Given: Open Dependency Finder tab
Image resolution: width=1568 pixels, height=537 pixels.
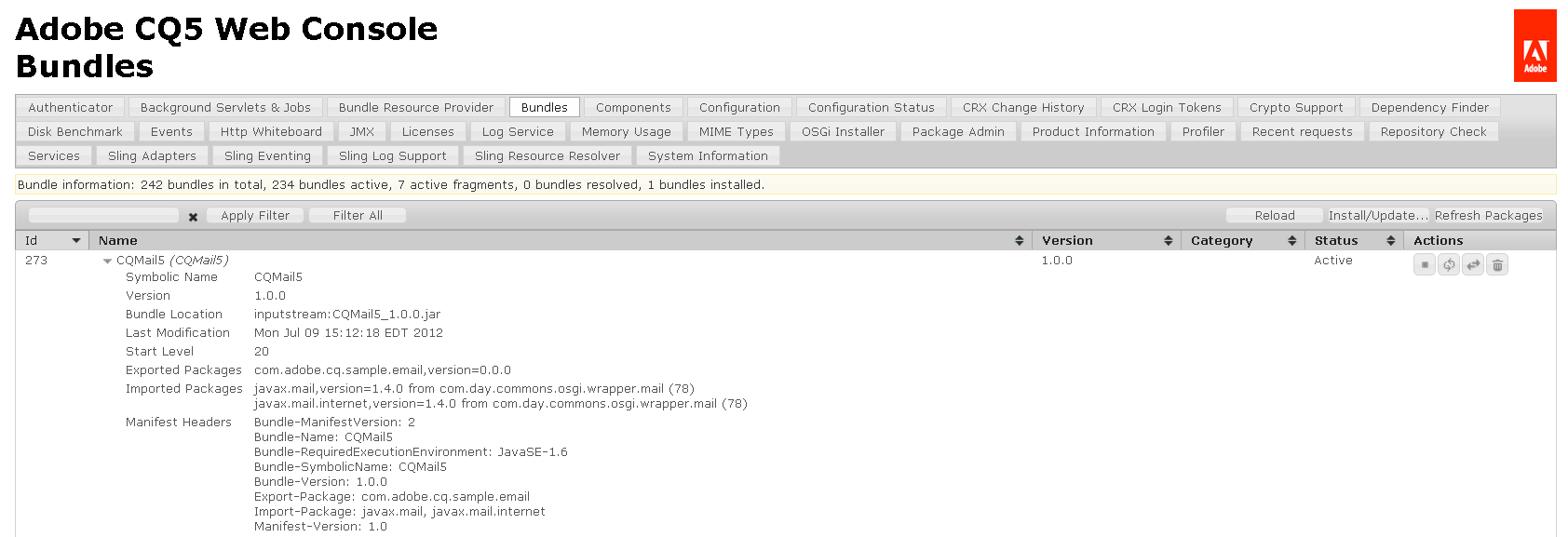Looking at the screenshot, I should click(1429, 107).
